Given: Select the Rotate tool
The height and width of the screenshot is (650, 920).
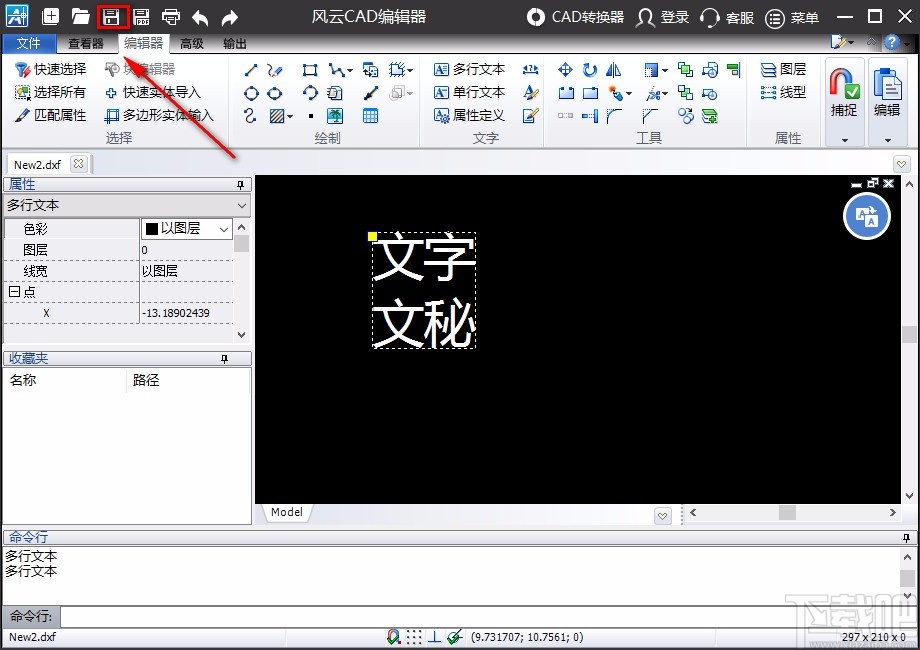Looking at the screenshot, I should [x=590, y=70].
